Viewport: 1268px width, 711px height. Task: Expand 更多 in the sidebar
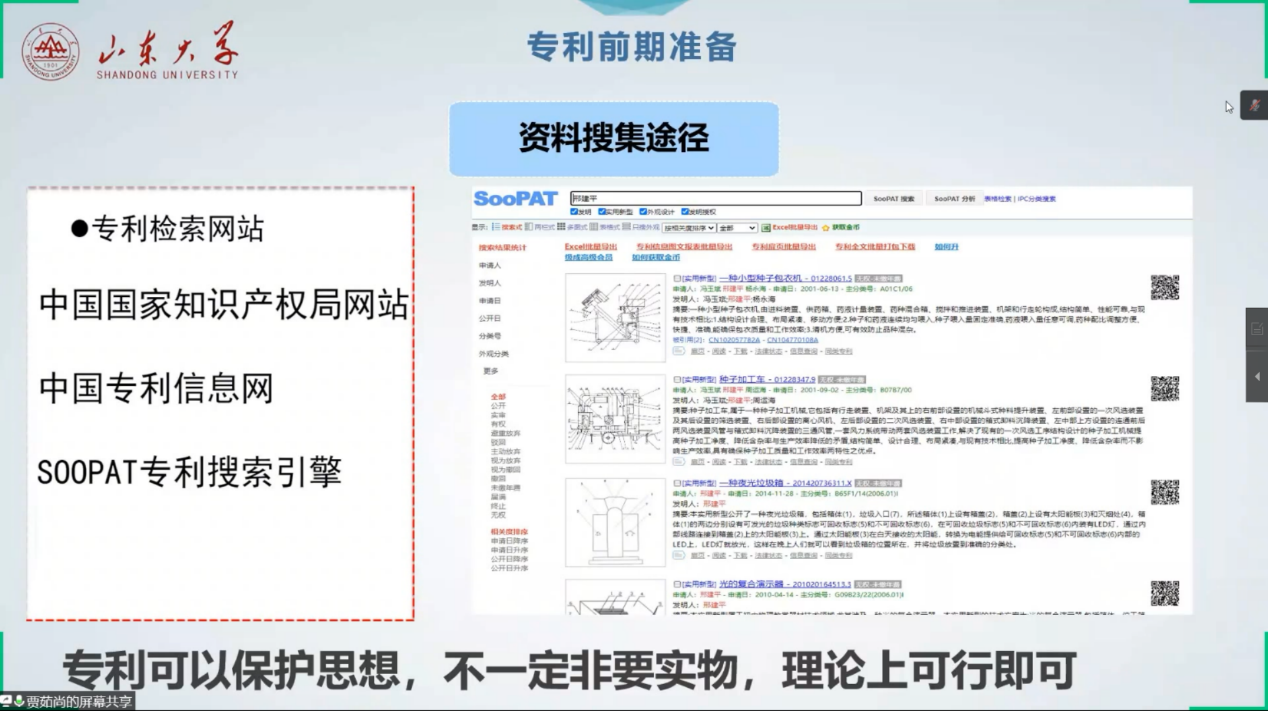[x=490, y=371]
